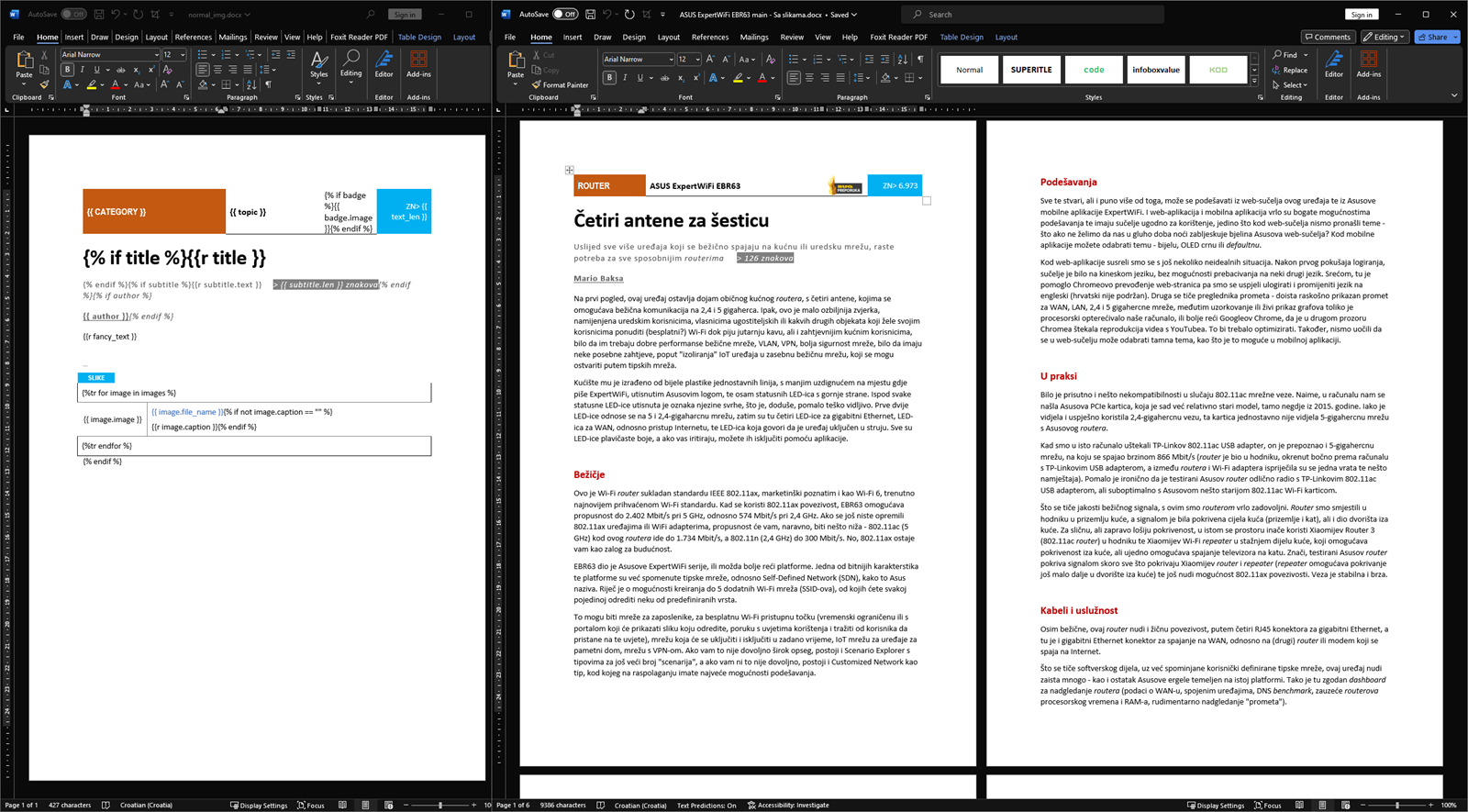Toggle AutoSave switch in ASUS ExpertWiFi window
This screenshot has height=812, width=1468.
pos(565,15)
